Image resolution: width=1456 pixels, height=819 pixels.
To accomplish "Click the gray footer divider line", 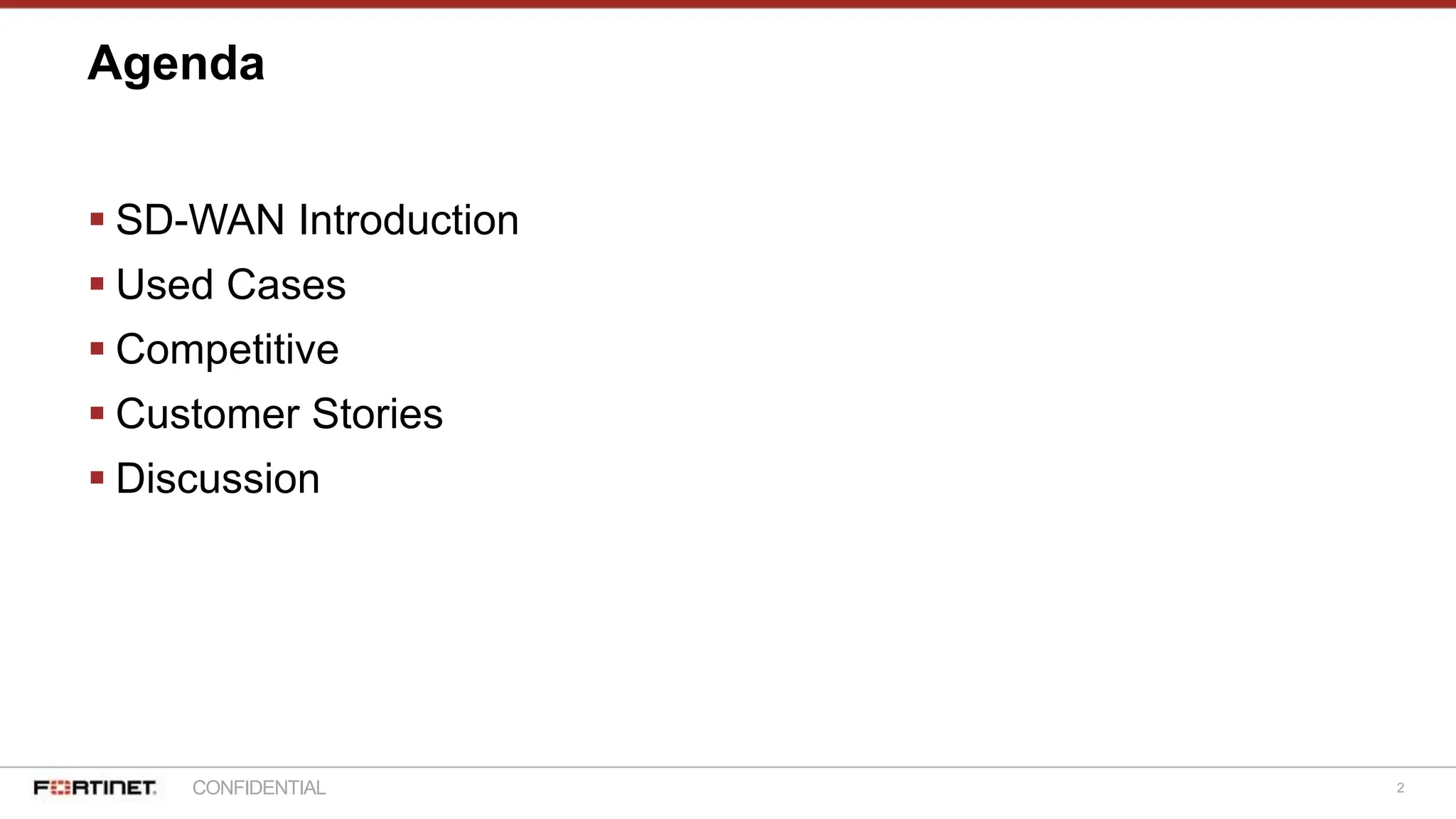I will tap(728, 767).
